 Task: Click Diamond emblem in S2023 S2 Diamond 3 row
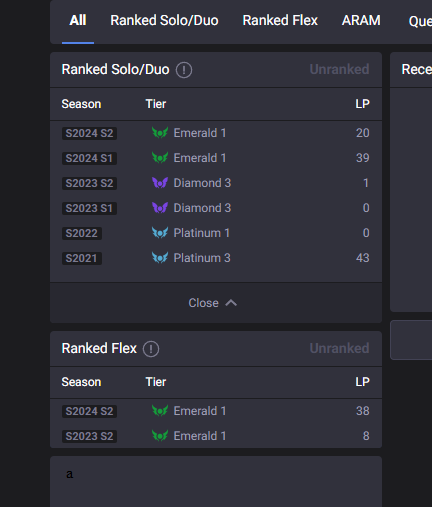point(160,183)
